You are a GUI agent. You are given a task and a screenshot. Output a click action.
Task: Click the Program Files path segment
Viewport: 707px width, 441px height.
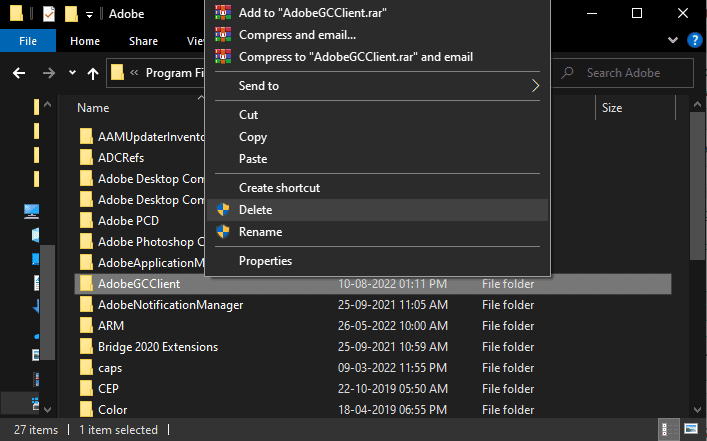[x=175, y=73]
